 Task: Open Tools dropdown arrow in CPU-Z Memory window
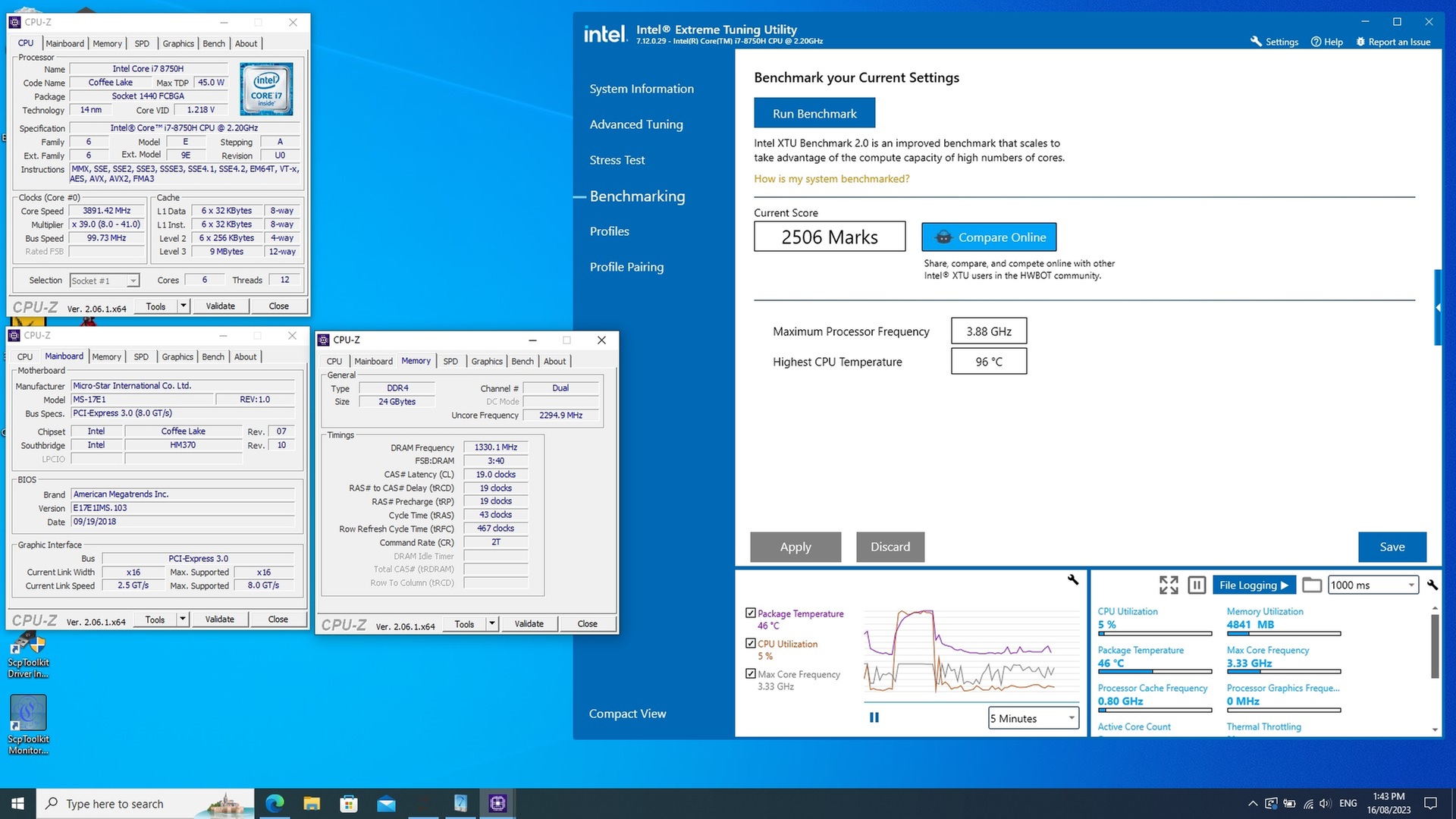click(x=491, y=623)
